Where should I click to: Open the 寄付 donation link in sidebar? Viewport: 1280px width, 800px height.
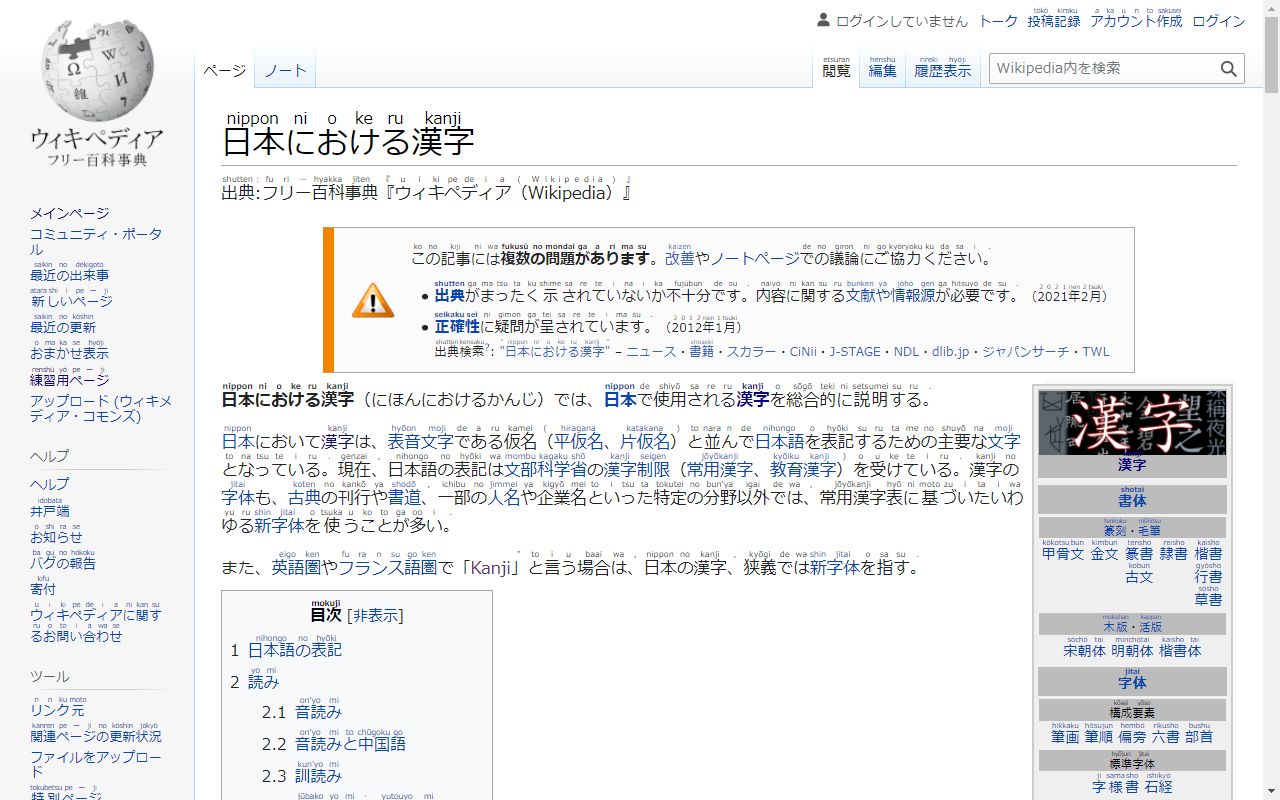click(42, 589)
